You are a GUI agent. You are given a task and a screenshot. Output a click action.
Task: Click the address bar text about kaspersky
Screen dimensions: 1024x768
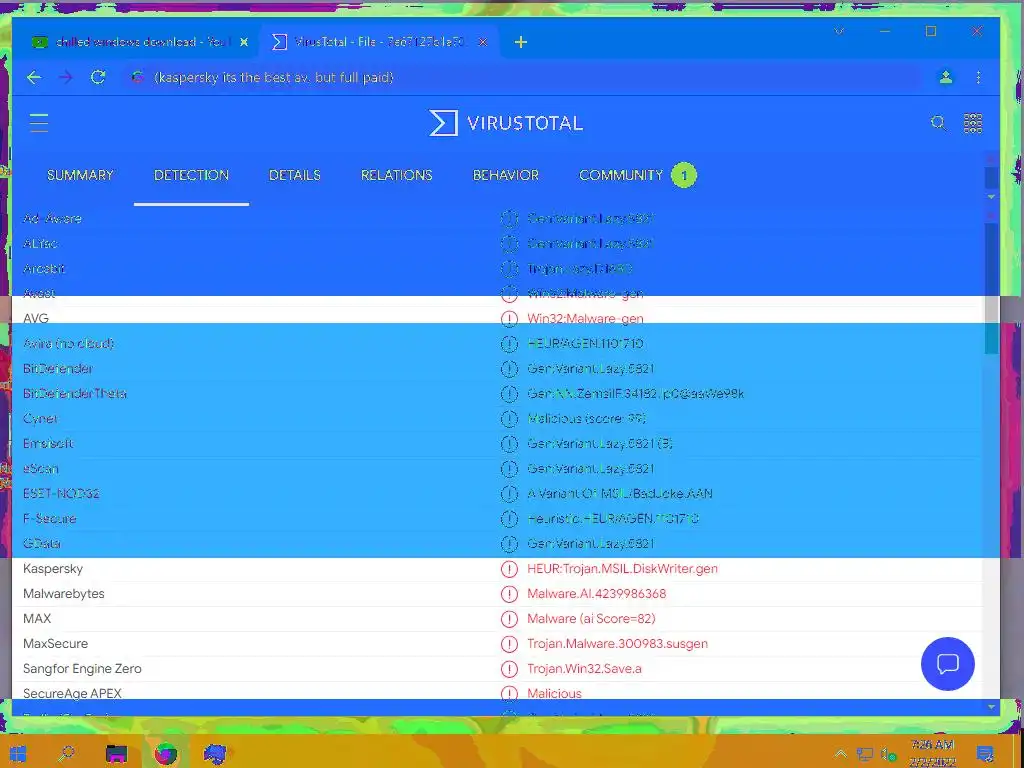(x=274, y=78)
